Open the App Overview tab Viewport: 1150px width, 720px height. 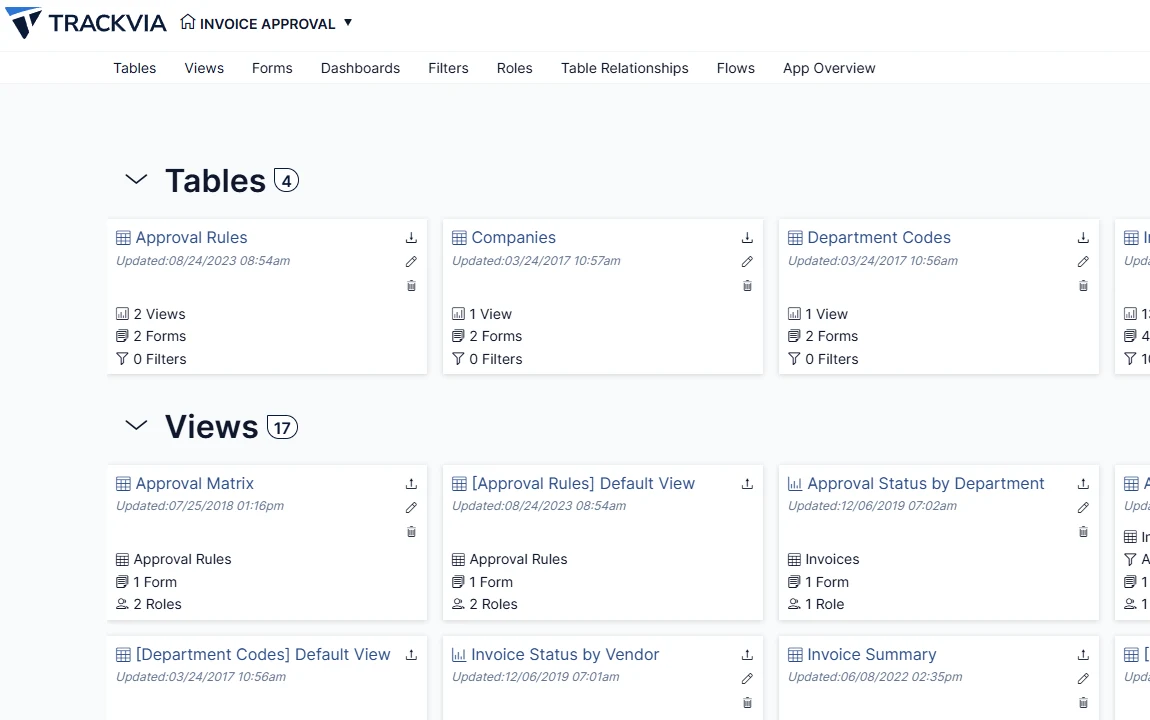(829, 68)
